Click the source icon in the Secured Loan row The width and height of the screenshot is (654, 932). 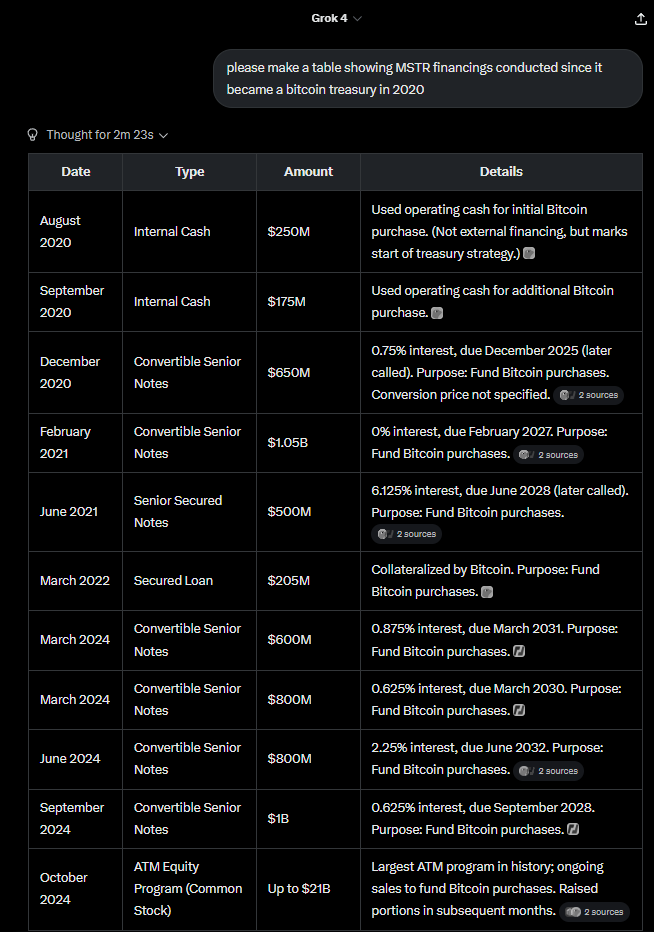487,592
